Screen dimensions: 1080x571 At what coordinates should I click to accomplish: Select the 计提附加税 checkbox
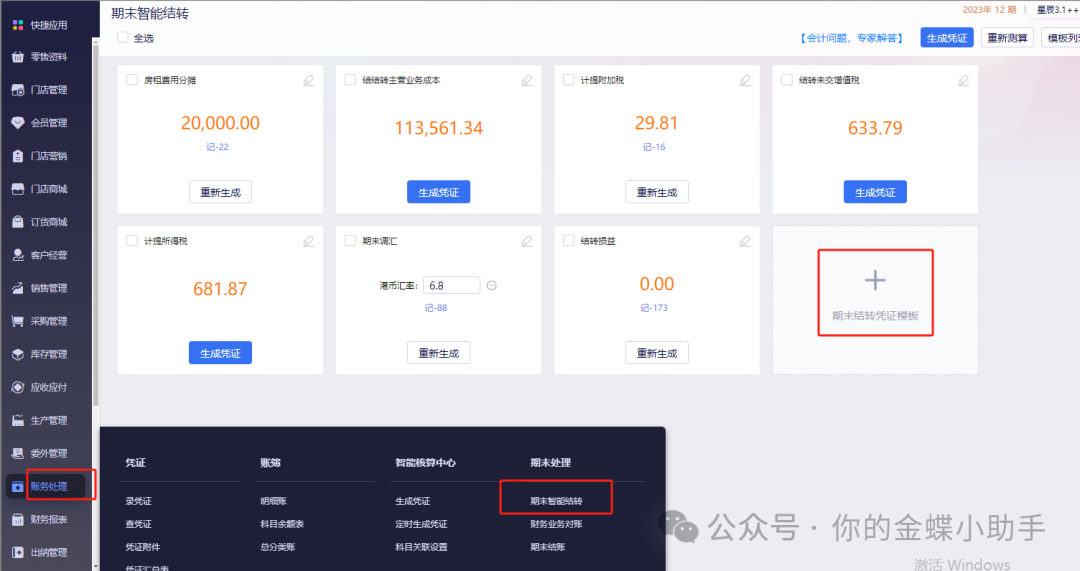[568, 80]
